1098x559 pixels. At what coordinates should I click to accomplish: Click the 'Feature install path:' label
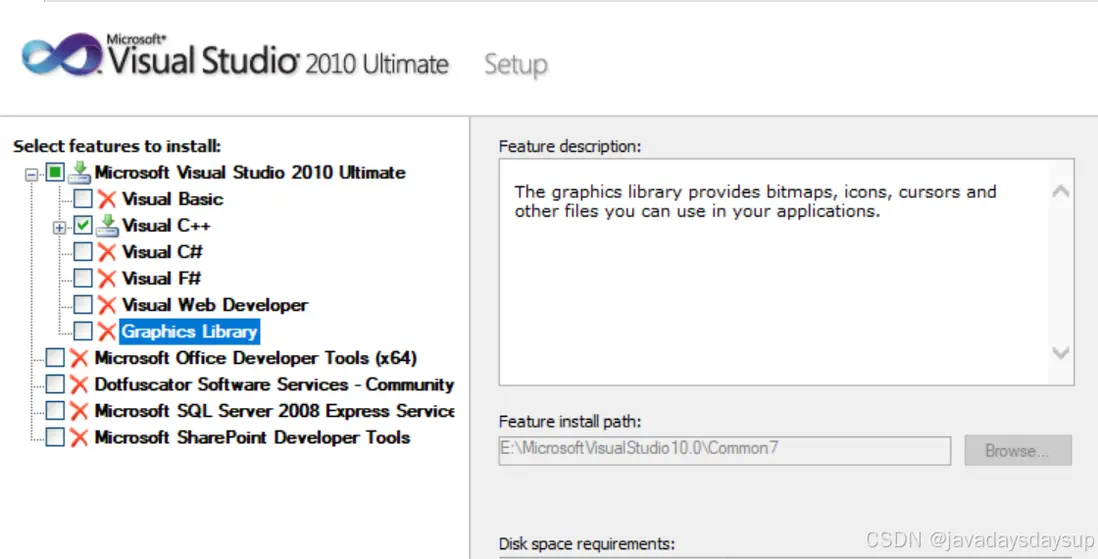[569, 422]
